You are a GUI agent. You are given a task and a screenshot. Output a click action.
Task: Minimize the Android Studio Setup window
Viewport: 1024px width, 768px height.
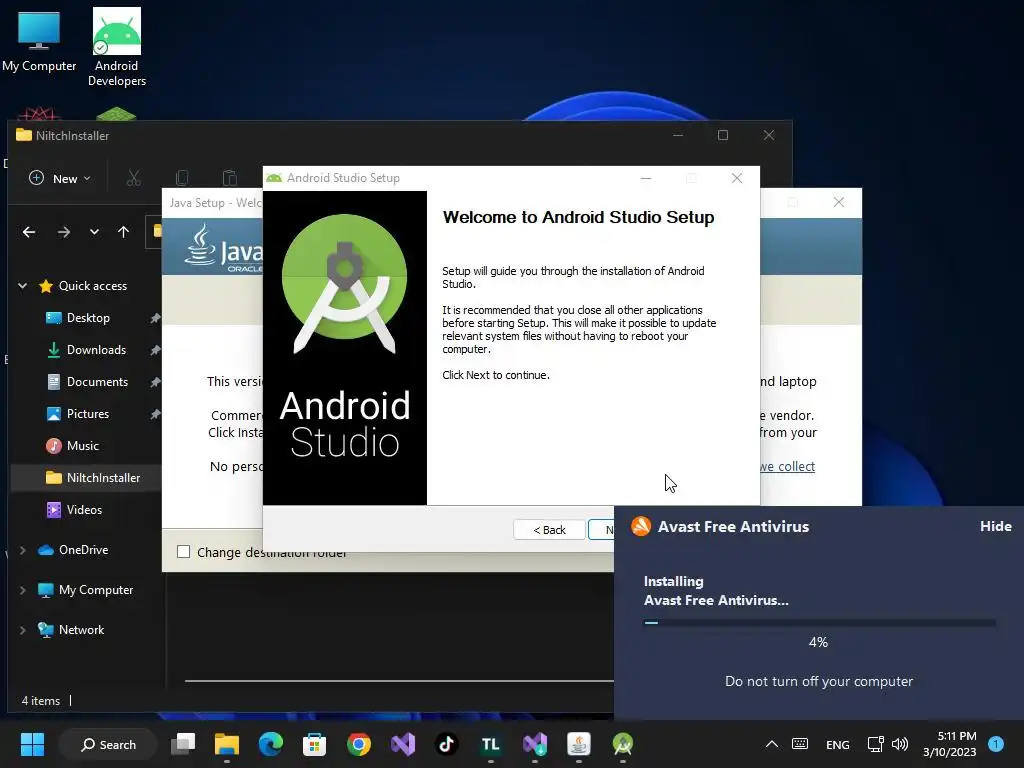coord(646,178)
